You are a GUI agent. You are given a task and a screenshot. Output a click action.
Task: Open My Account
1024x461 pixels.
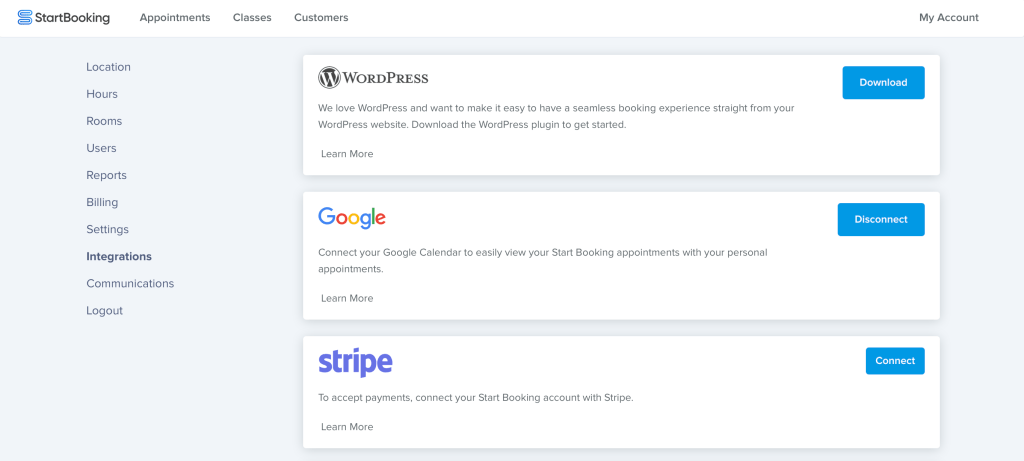tap(948, 18)
